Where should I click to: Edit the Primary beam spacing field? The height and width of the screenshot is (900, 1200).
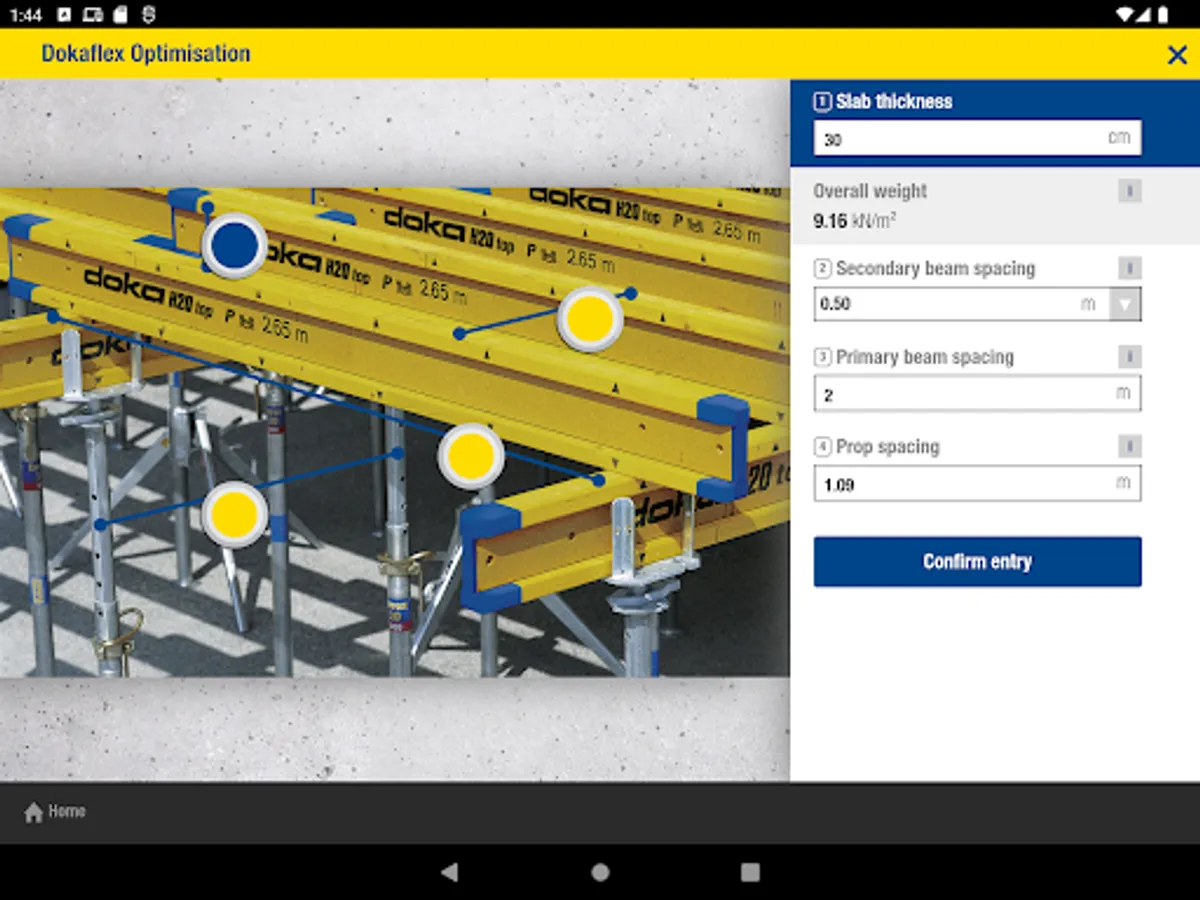tap(977, 394)
